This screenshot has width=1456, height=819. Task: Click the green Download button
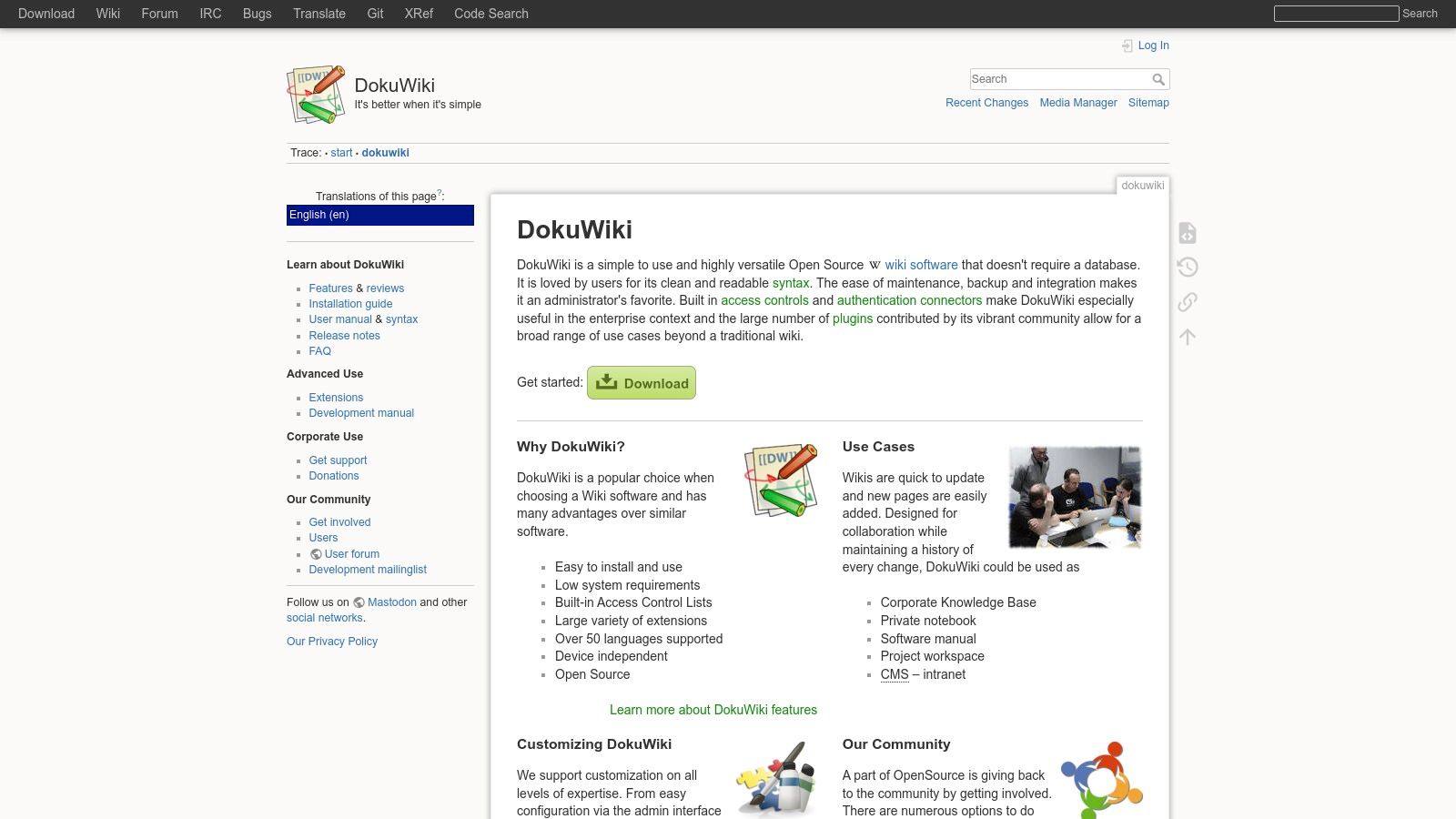click(642, 383)
